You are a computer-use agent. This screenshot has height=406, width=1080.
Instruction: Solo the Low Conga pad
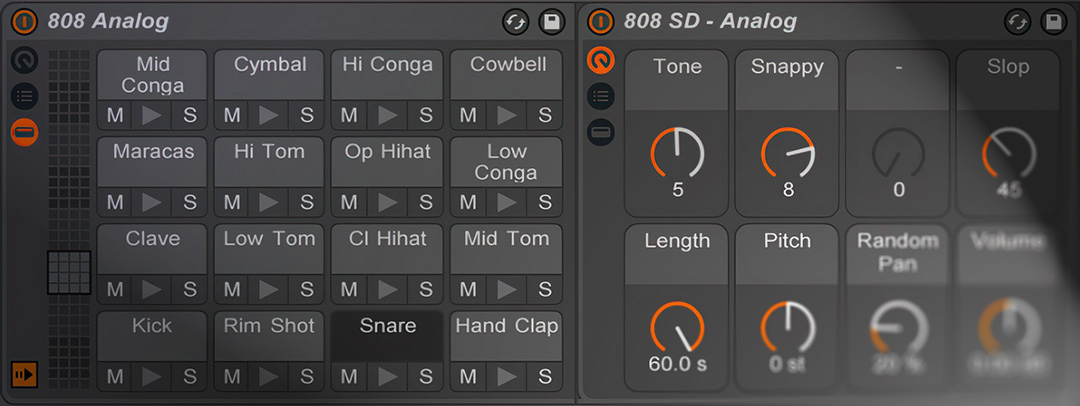click(x=545, y=203)
